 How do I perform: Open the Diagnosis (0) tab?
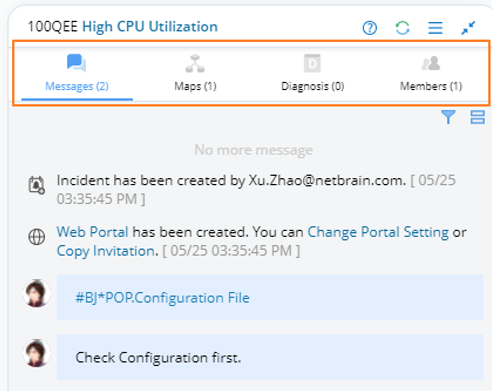(312, 74)
